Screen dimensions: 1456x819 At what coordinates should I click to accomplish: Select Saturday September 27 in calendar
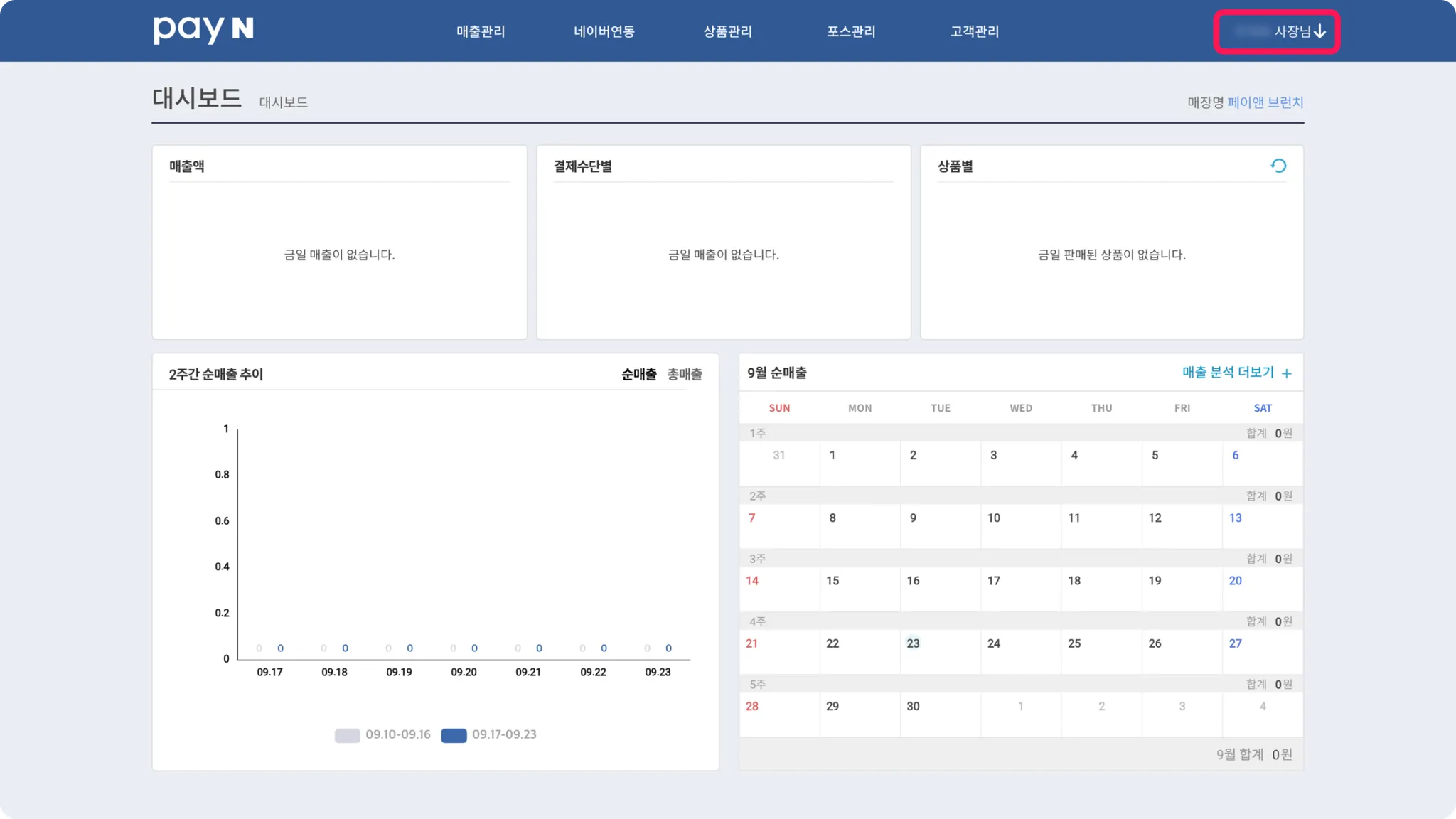point(1236,643)
